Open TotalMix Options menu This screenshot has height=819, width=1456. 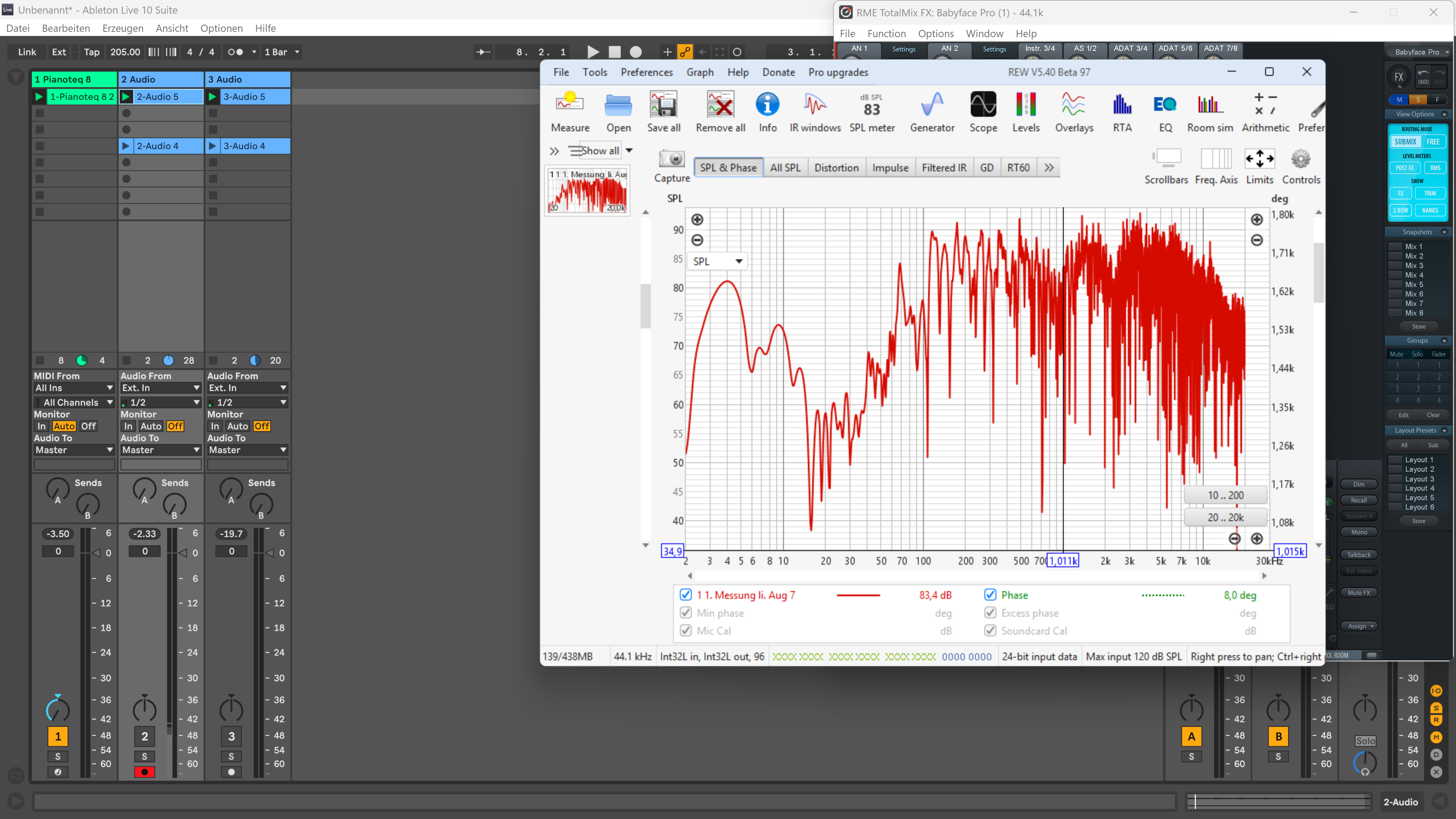[935, 33]
